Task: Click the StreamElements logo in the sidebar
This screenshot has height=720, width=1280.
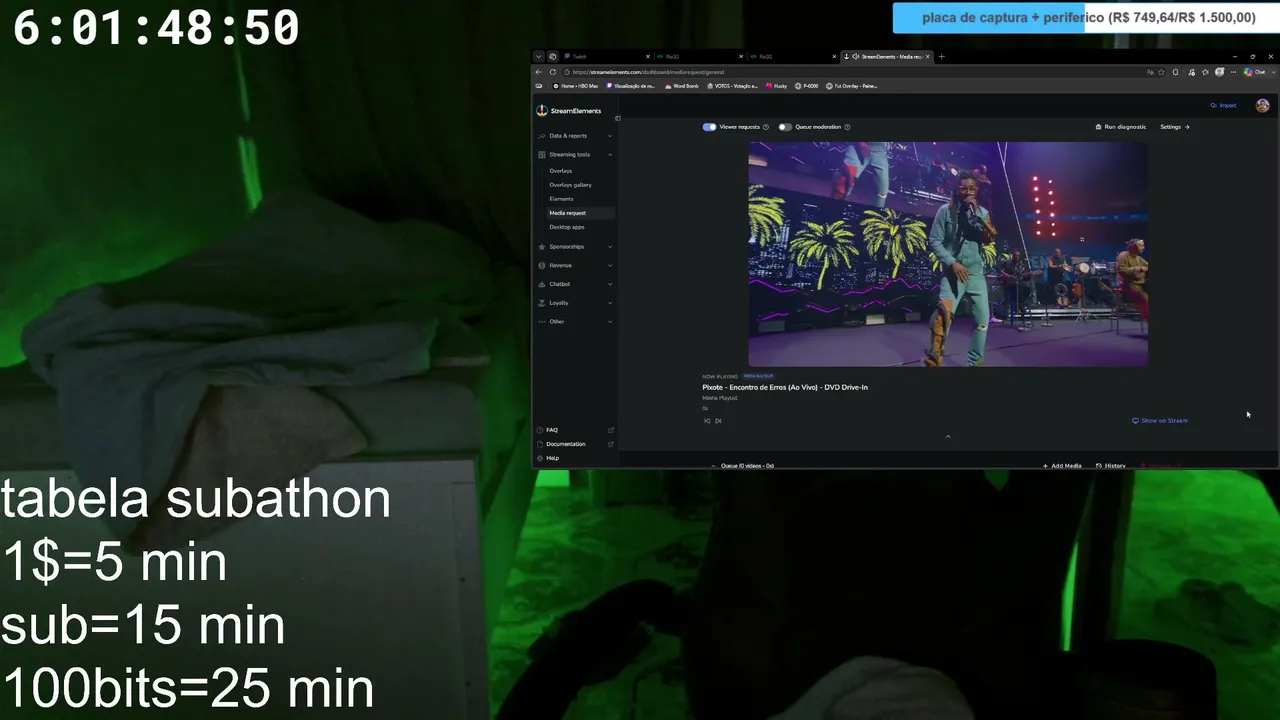Action: click(x=569, y=111)
